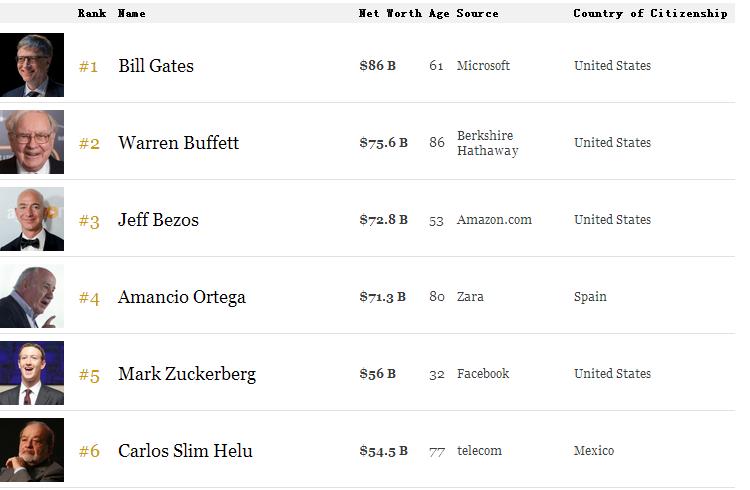Open the photo in the #2 row
This screenshot has width=750, height=490.
point(32,142)
